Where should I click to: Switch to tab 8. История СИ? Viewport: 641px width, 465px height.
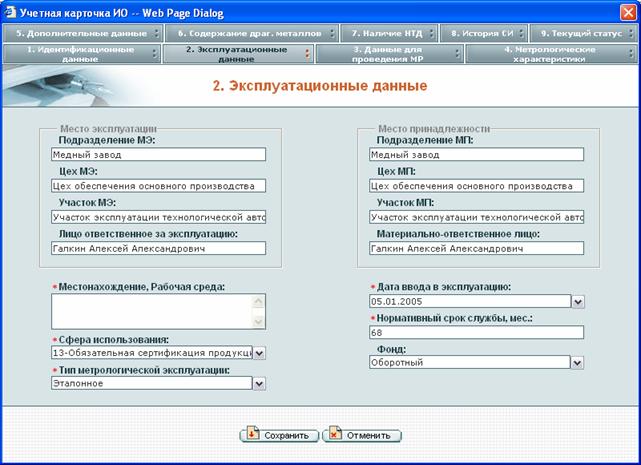tap(484, 33)
